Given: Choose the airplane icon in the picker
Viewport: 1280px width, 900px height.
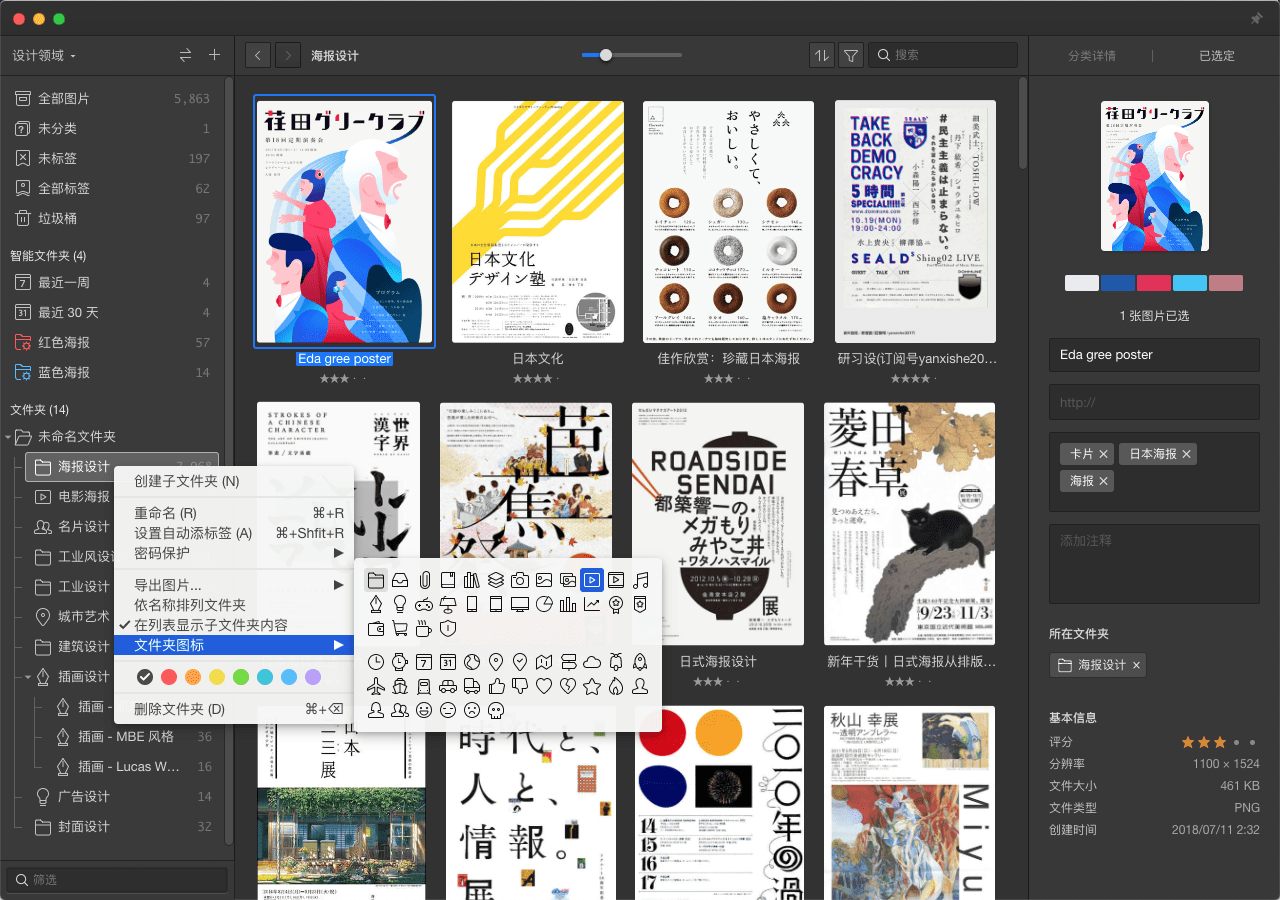Looking at the screenshot, I should pyautogui.click(x=376, y=686).
